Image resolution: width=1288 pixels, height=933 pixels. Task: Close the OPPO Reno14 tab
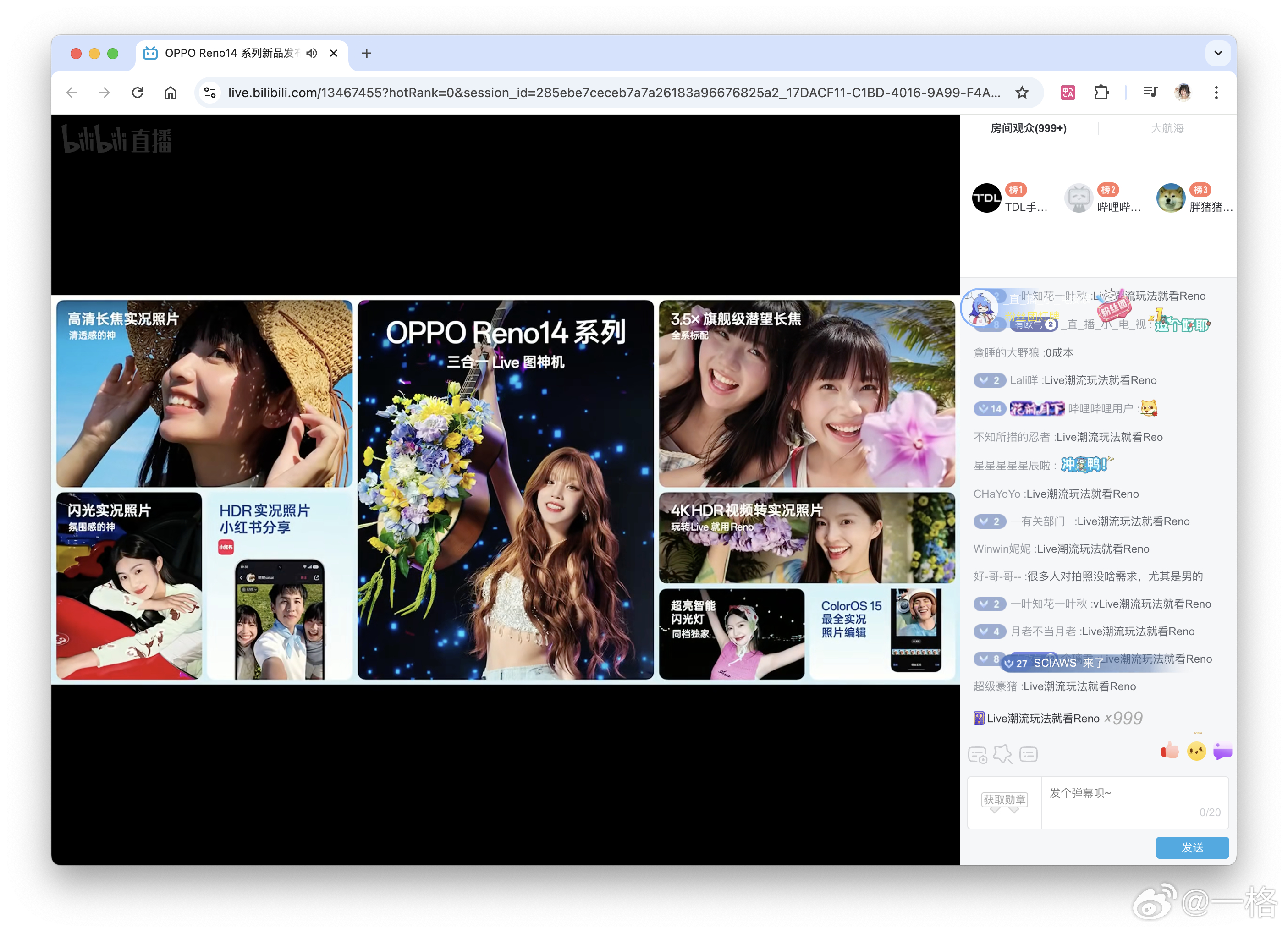[334, 53]
